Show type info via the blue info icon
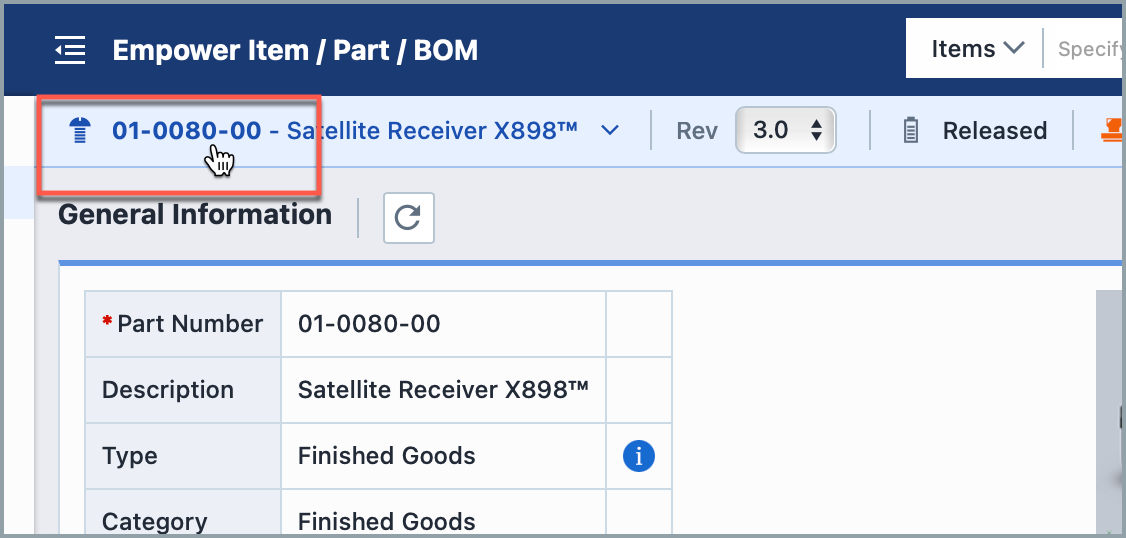The width and height of the screenshot is (1126, 538). pos(638,456)
